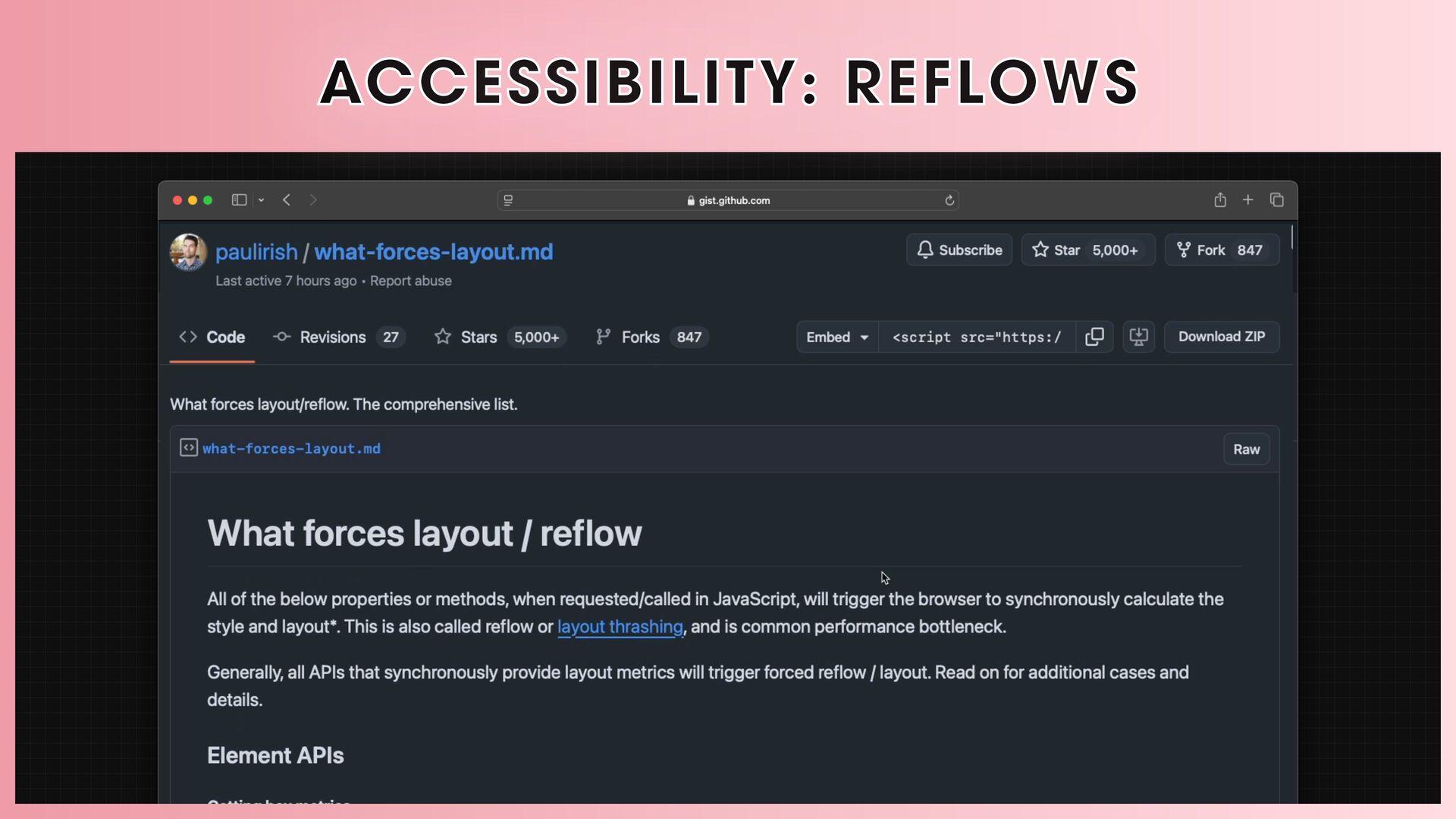
Task: Switch to the Forks tab
Action: [652, 337]
